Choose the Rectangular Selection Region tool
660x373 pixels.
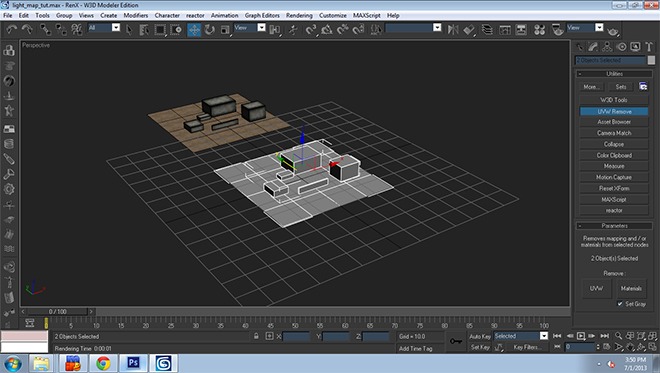pos(160,29)
